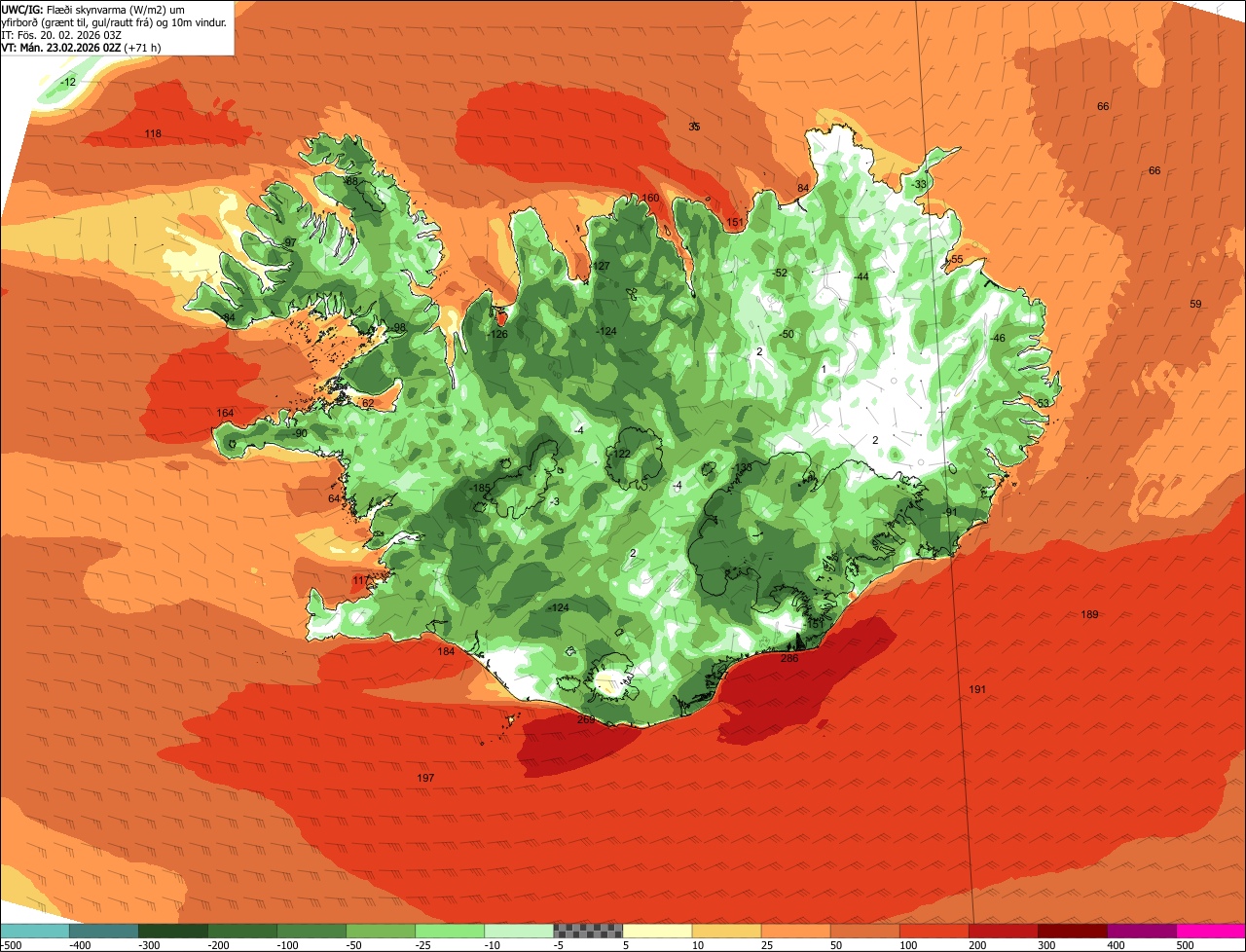The height and width of the screenshot is (952, 1246).
Task: Click the map value '191' over the sea
Action: coord(977,689)
